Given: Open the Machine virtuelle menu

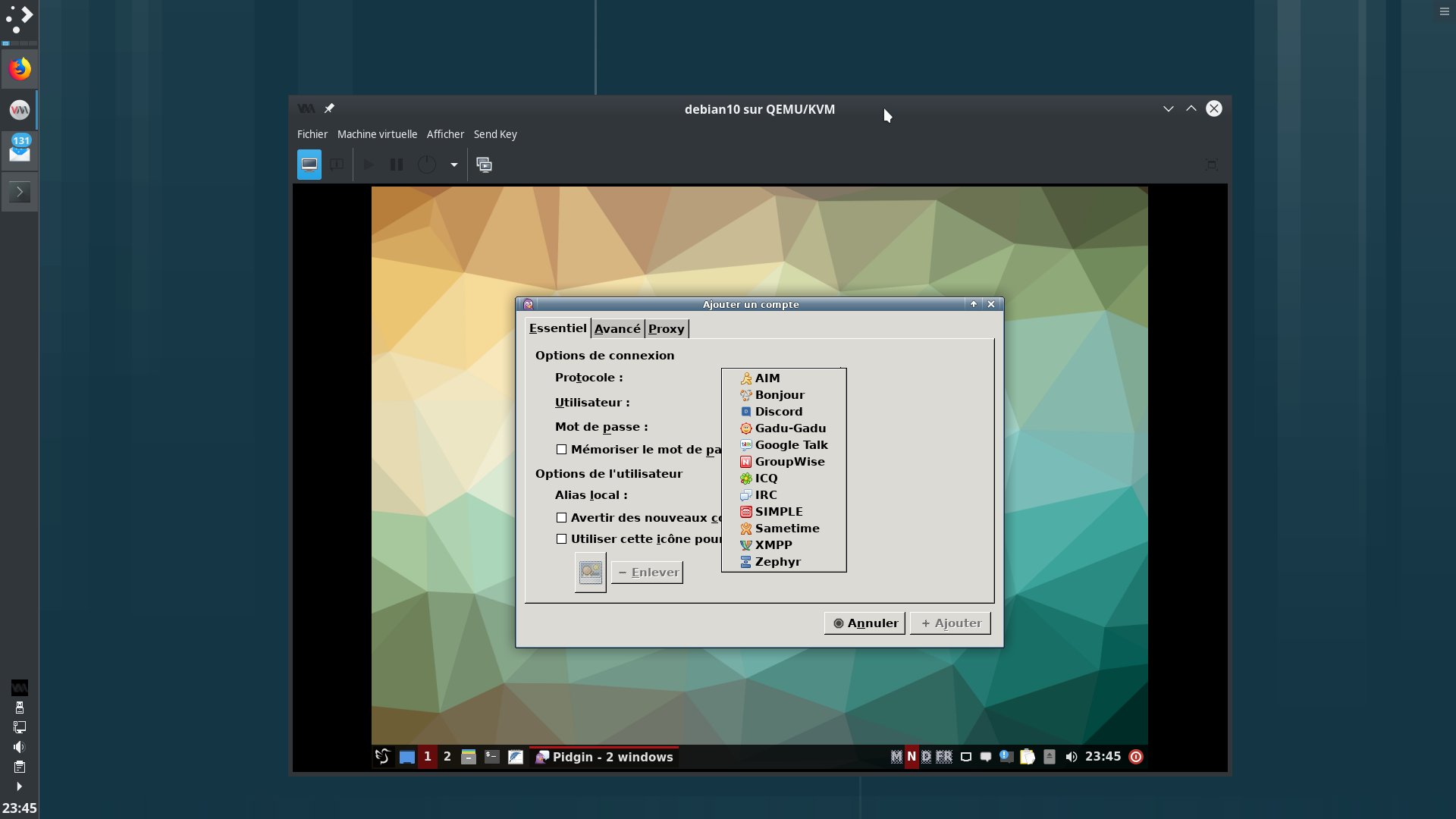Looking at the screenshot, I should (377, 134).
